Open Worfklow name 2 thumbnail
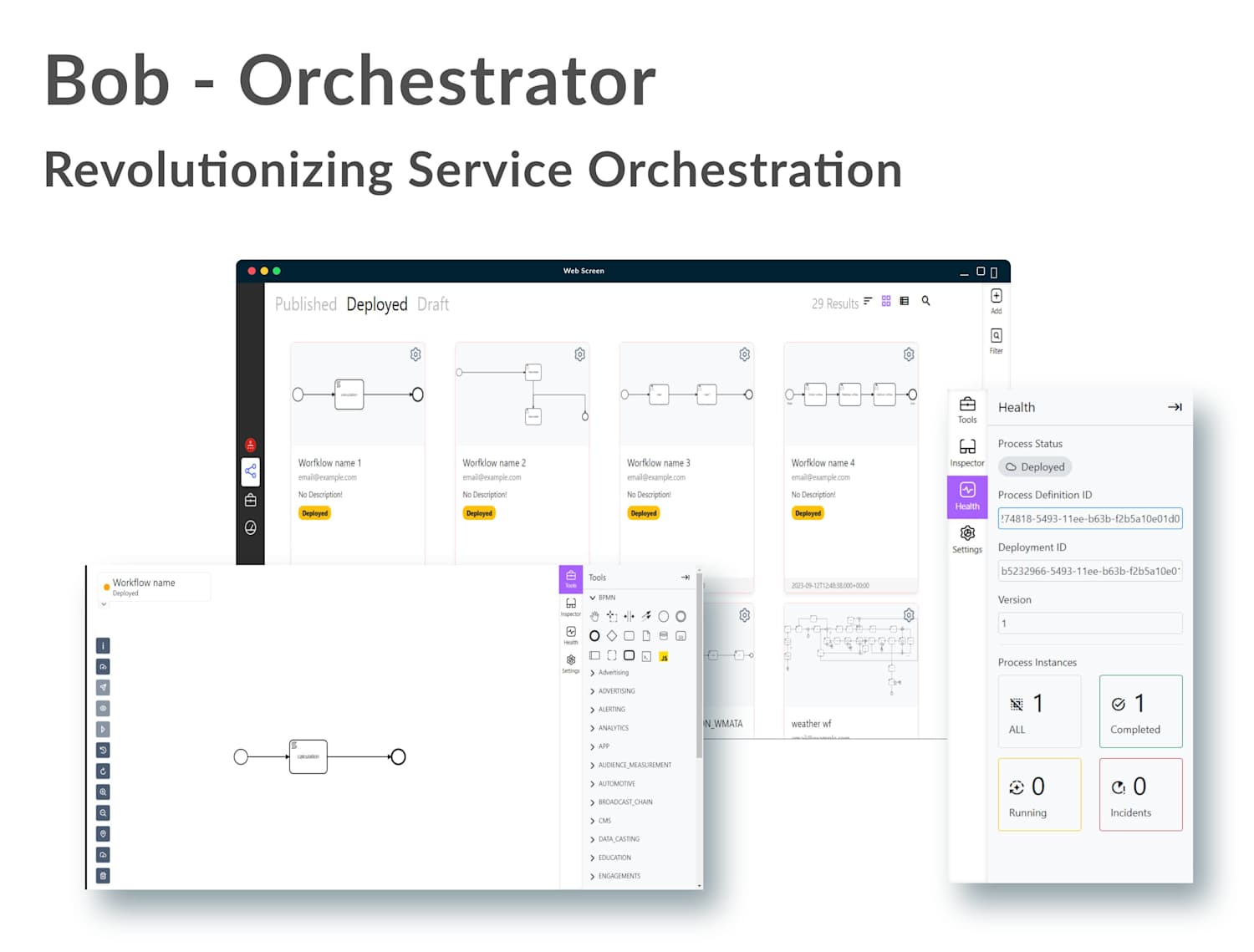The image size is (1254, 952). click(522, 395)
